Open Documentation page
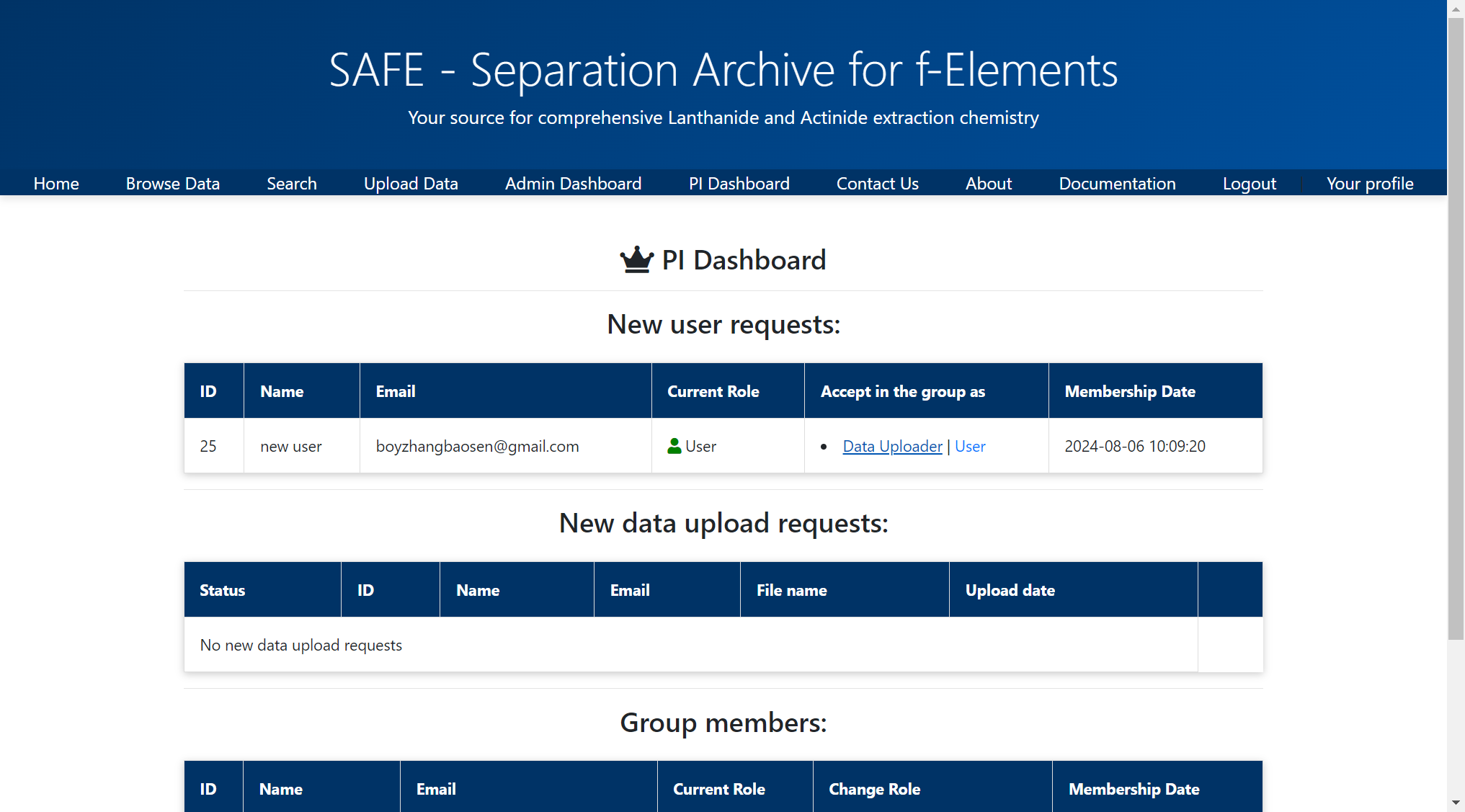The height and width of the screenshot is (812, 1465). point(1117,184)
